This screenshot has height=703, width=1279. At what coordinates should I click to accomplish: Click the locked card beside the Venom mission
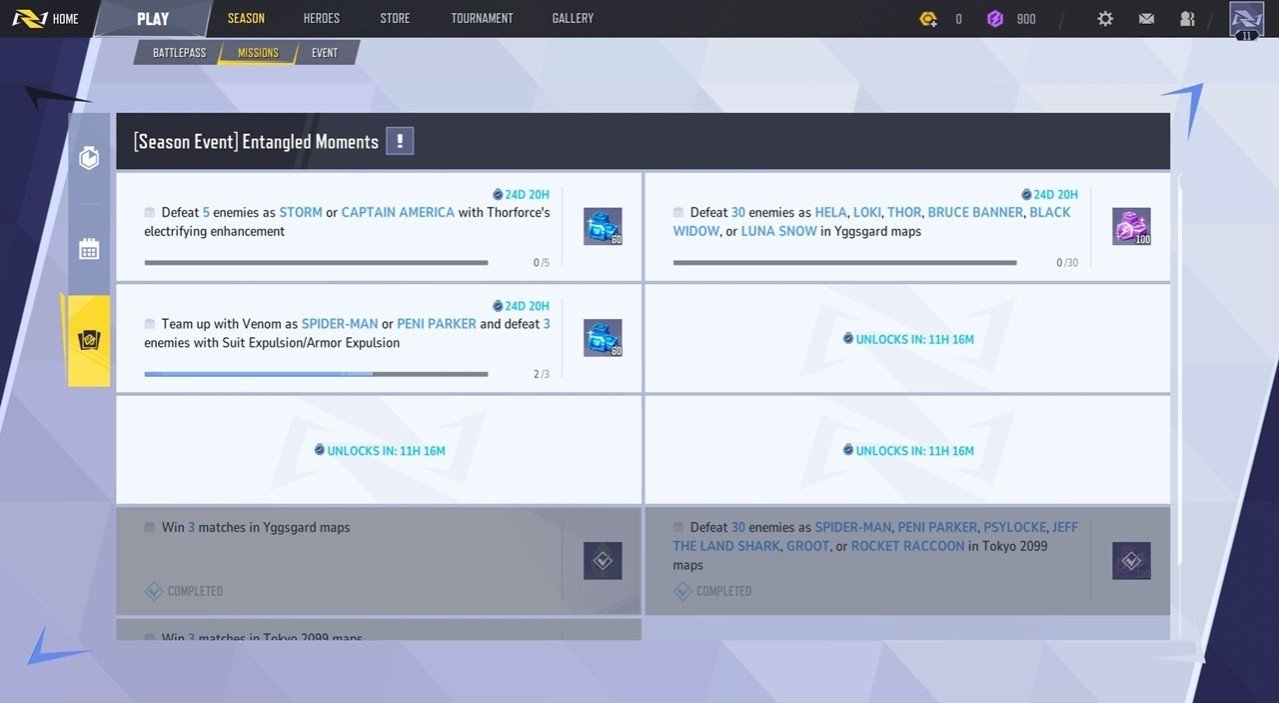click(x=907, y=339)
